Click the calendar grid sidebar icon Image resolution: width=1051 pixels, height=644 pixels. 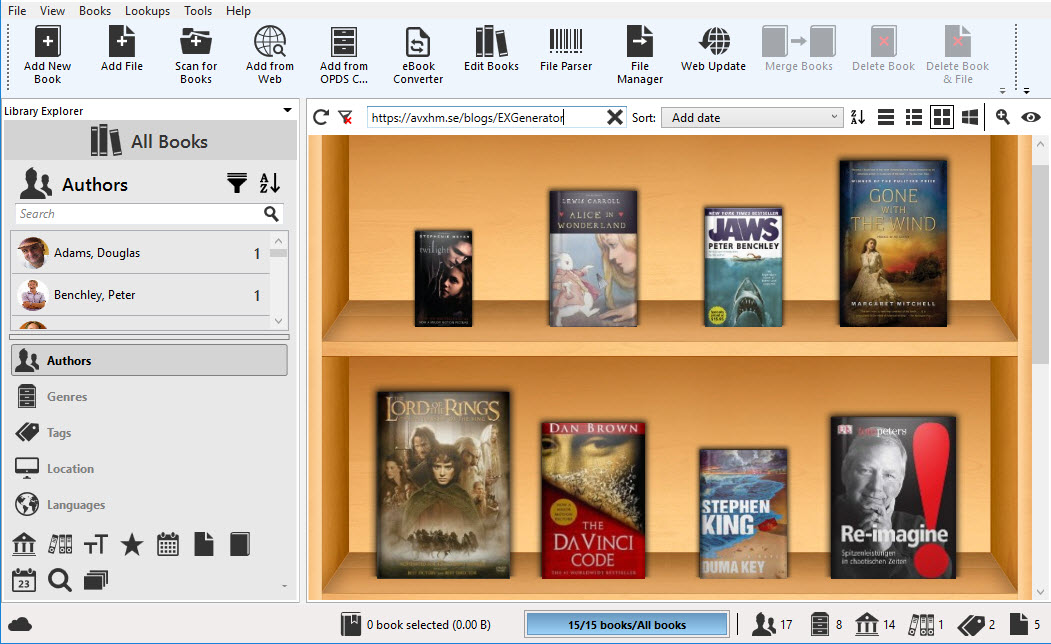pos(168,544)
